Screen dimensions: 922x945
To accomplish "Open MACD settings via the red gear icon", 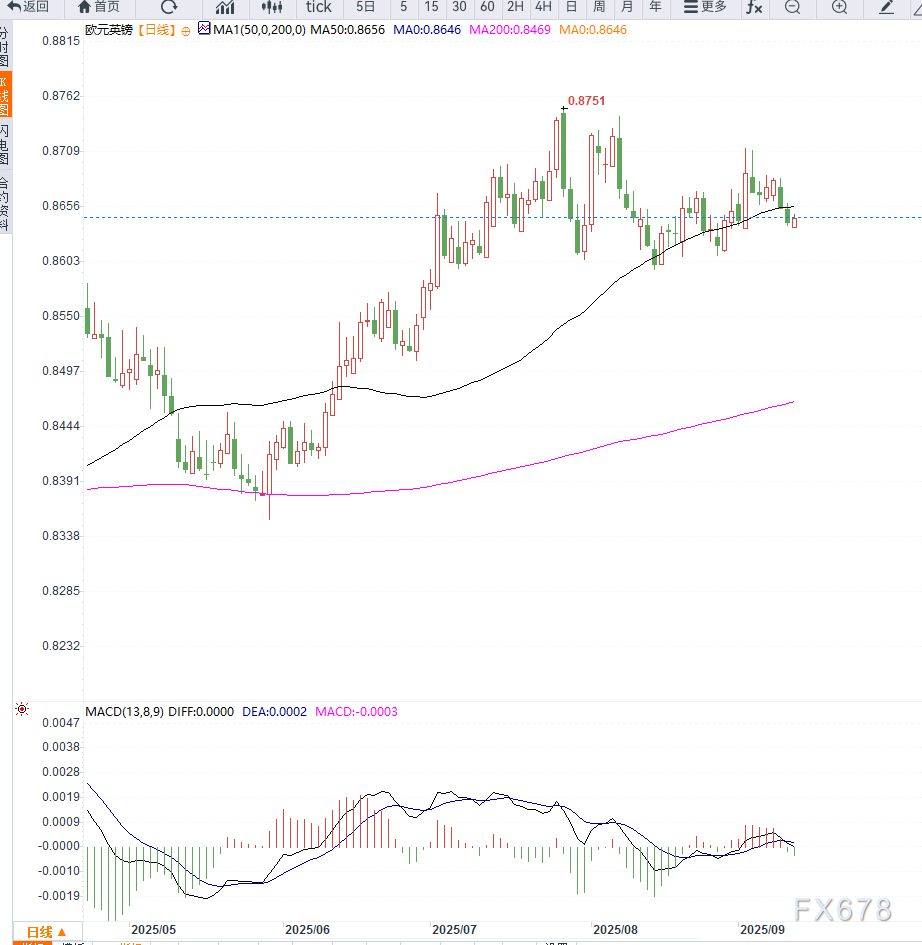I will [x=21, y=709].
